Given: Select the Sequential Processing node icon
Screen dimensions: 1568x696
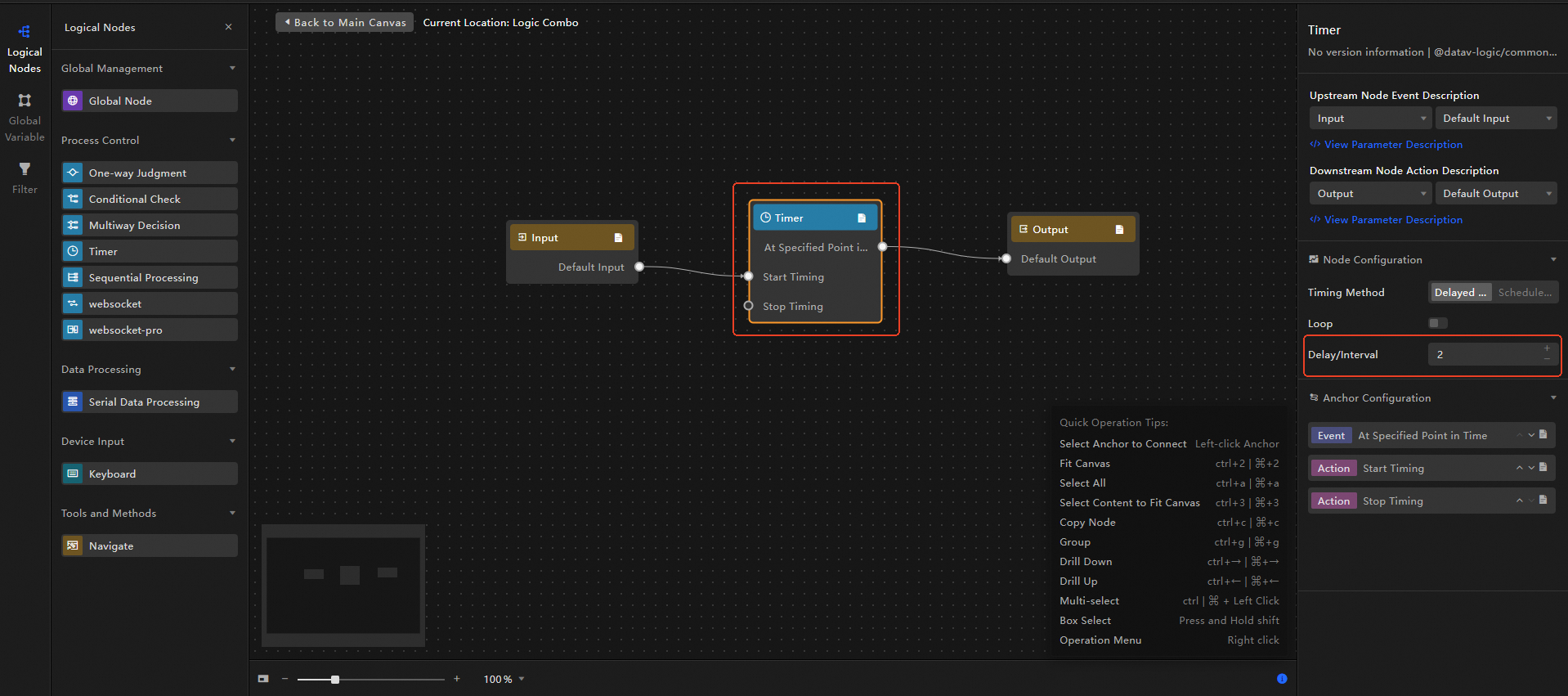Looking at the screenshot, I should (73, 277).
